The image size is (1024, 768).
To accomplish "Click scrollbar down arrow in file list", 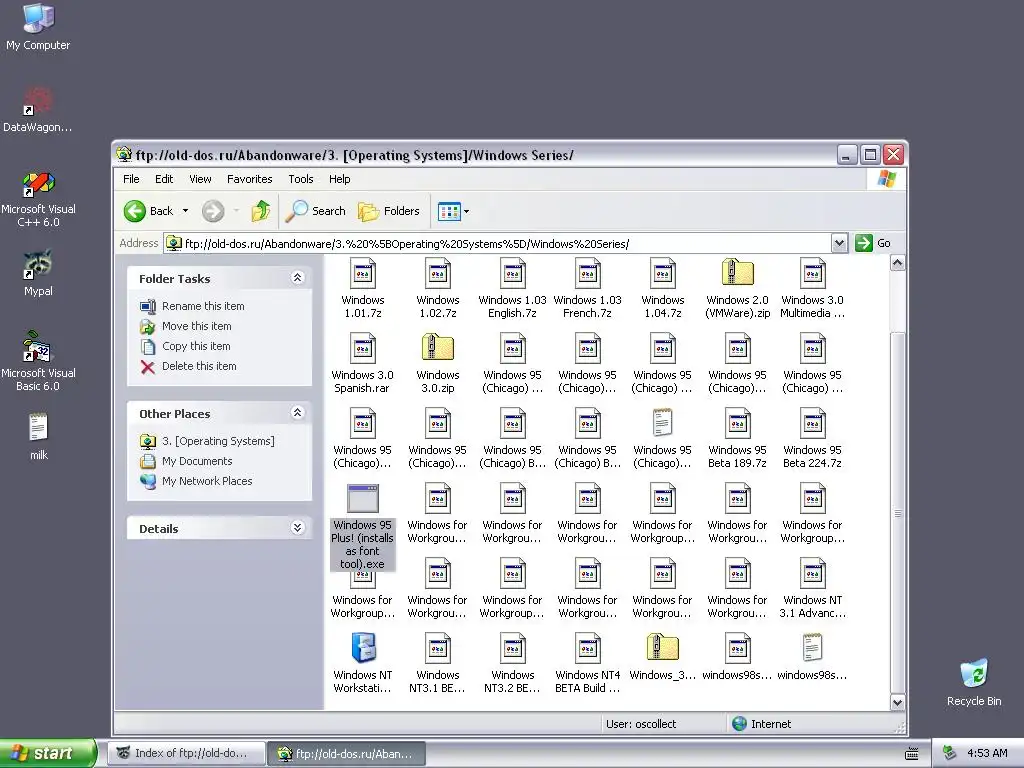I will click(898, 702).
